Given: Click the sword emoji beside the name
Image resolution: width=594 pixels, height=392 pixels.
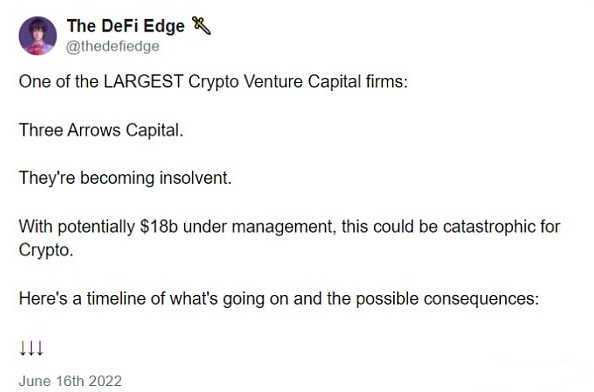Looking at the screenshot, I should (x=201, y=26).
